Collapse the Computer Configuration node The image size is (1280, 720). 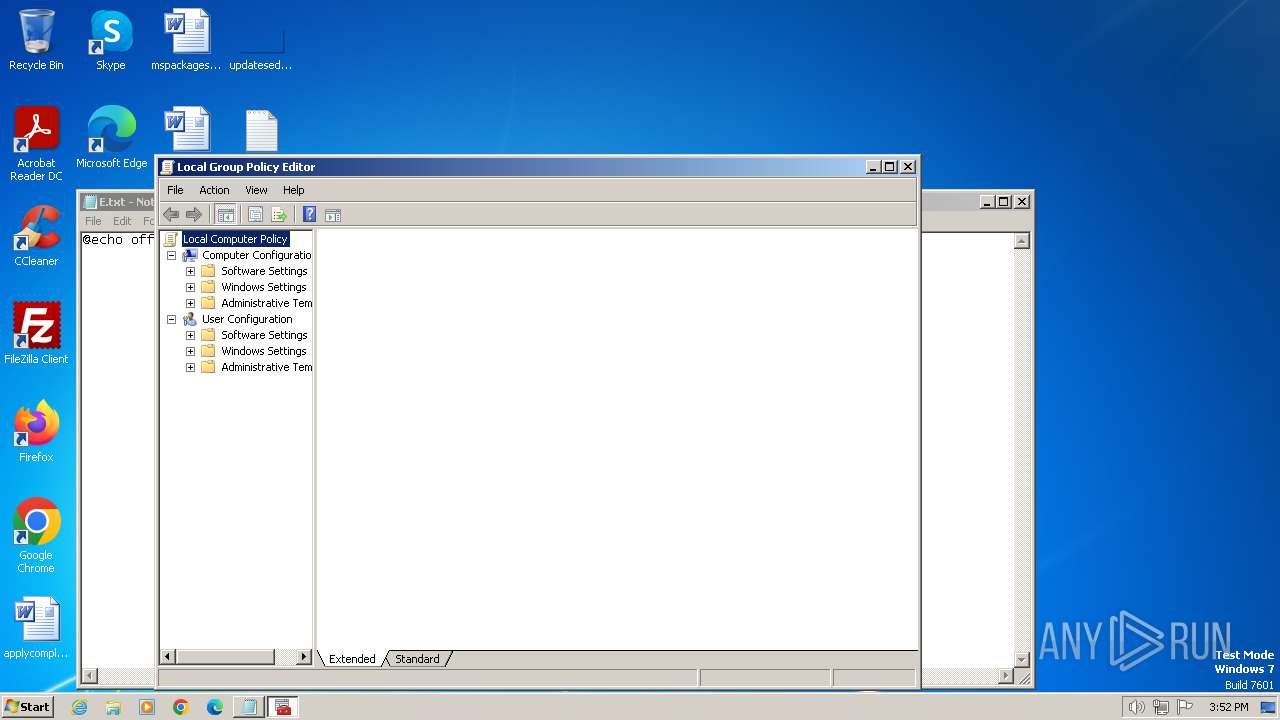coord(171,255)
